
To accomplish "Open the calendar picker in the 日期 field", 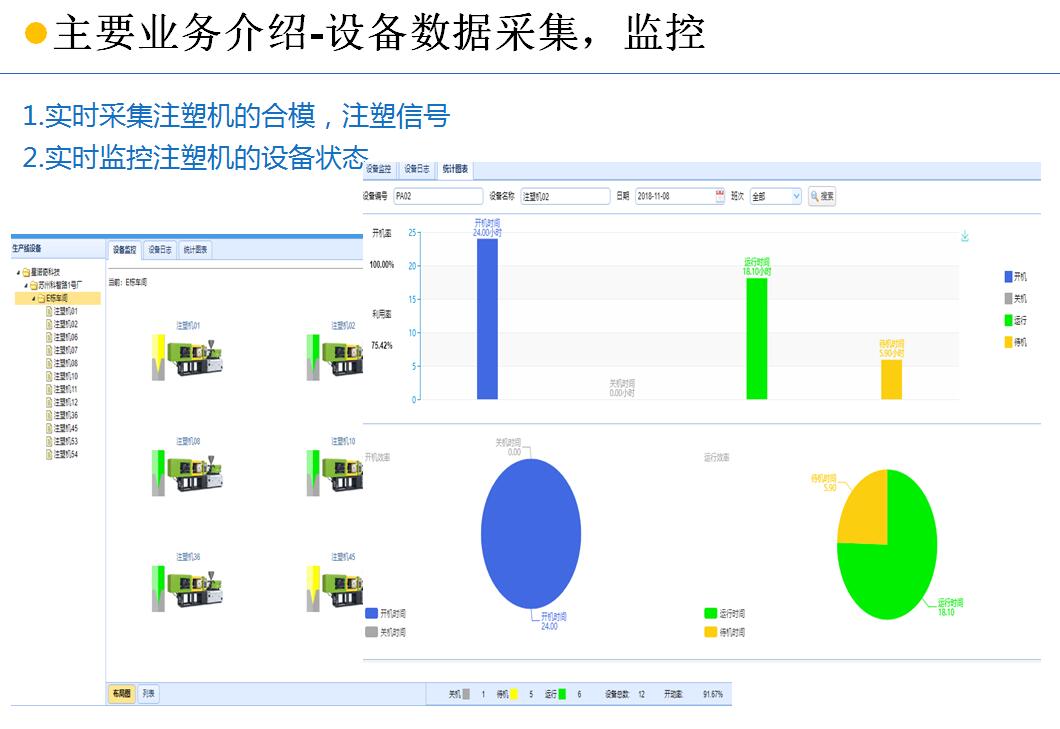I will 720,197.
